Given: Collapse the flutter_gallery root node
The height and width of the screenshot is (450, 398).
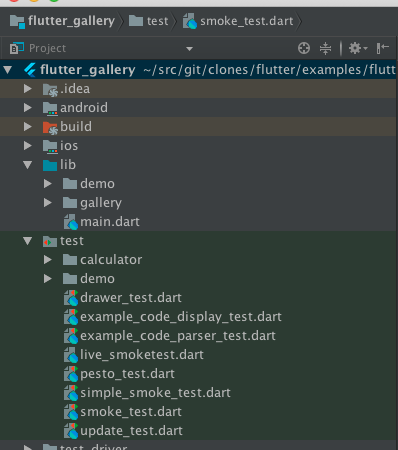Looking at the screenshot, I should coord(8,69).
